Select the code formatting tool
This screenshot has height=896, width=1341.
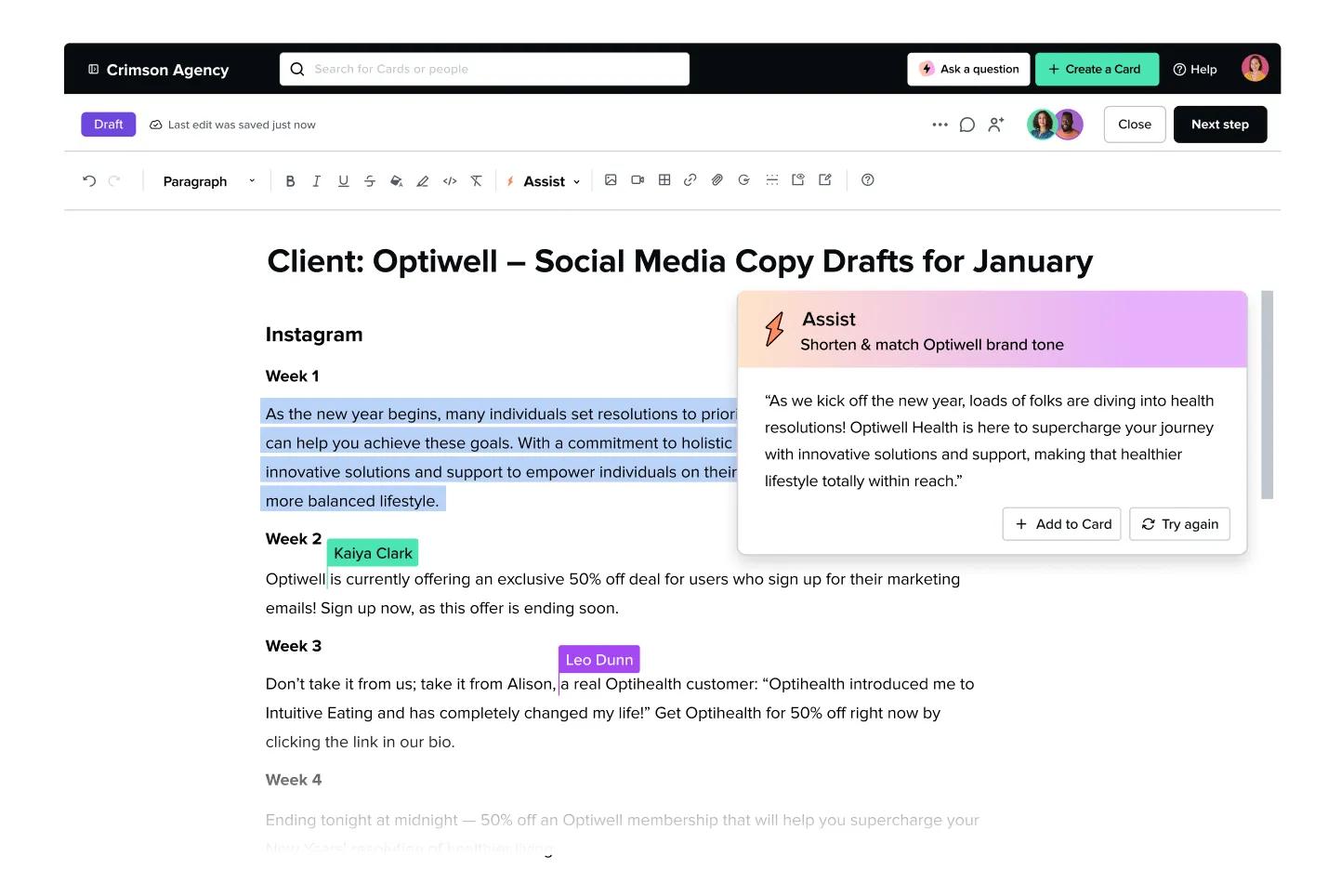coord(450,180)
